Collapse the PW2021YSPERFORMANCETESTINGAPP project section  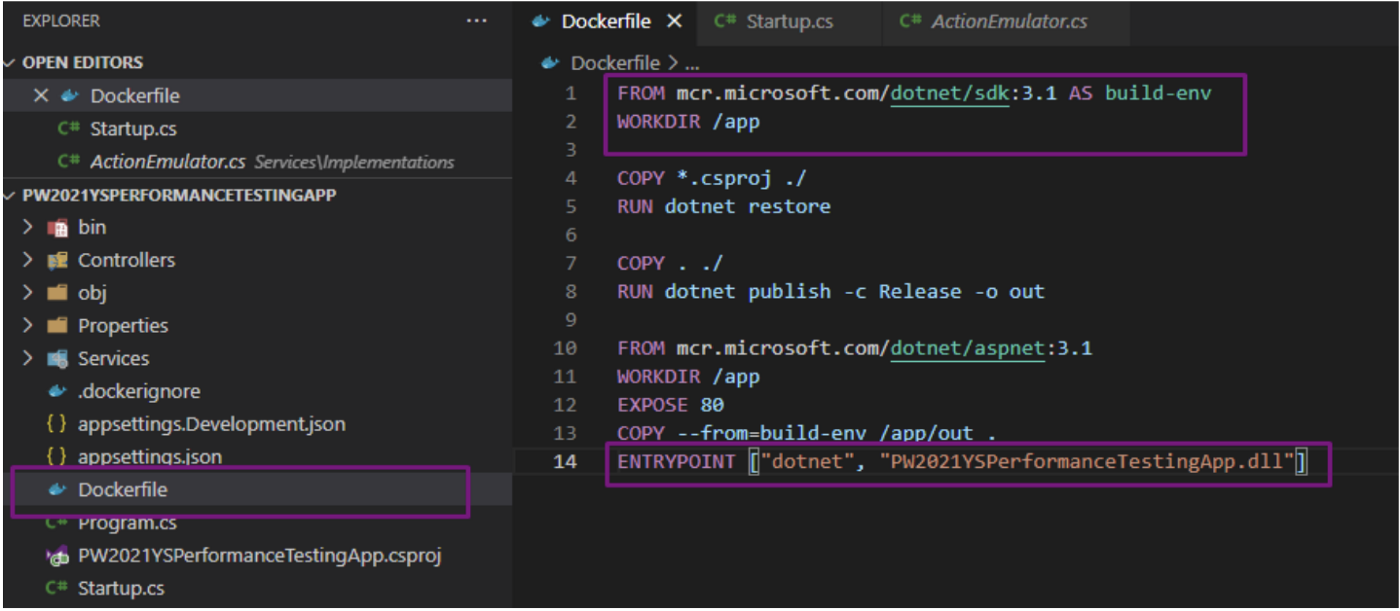pos(10,195)
